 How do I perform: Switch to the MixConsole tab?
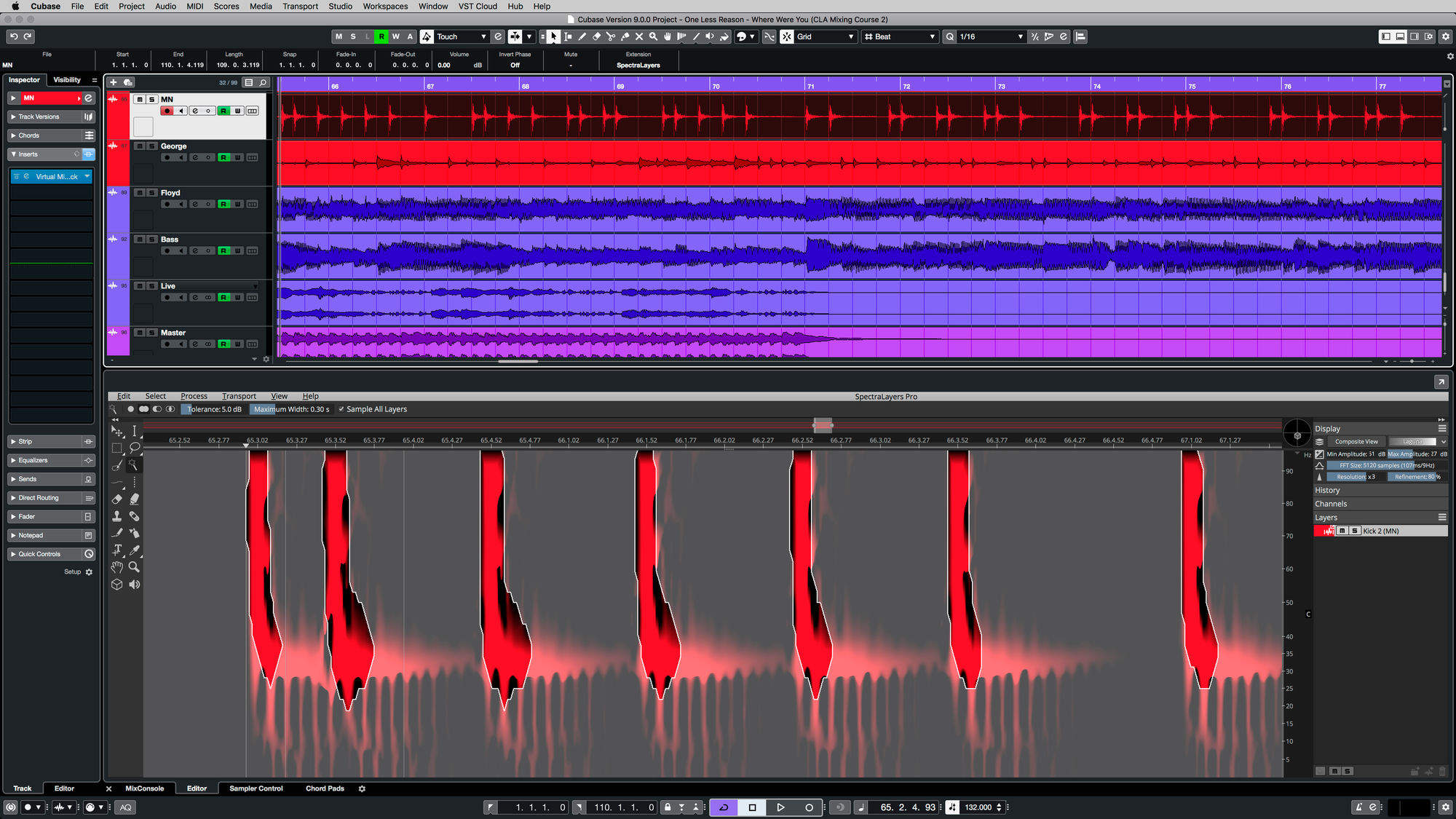click(x=143, y=788)
